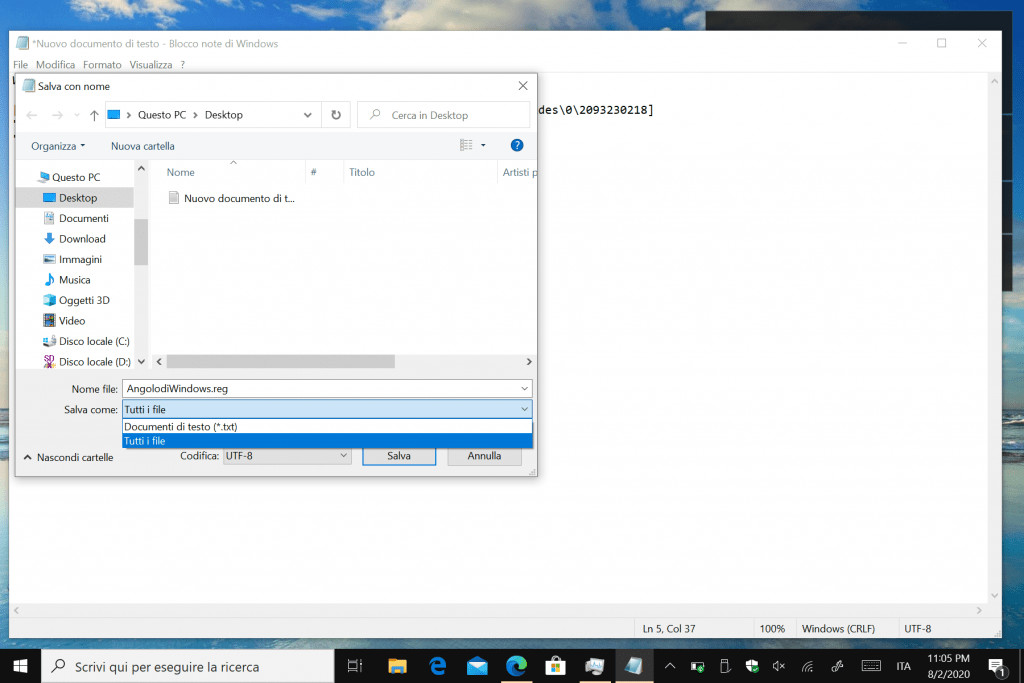Open the Oggetti 3D folder

point(83,300)
